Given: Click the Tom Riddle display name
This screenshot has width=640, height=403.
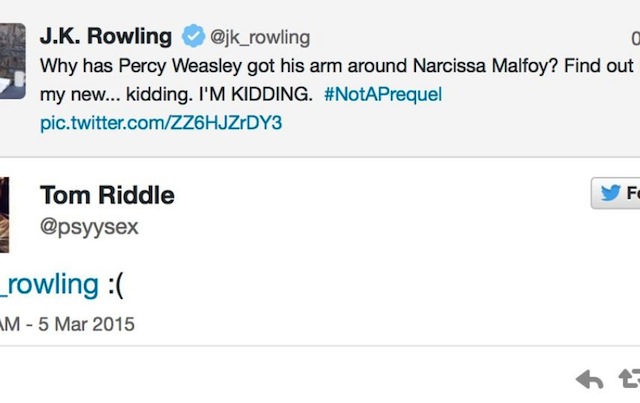Looking at the screenshot, I should 107,195.
